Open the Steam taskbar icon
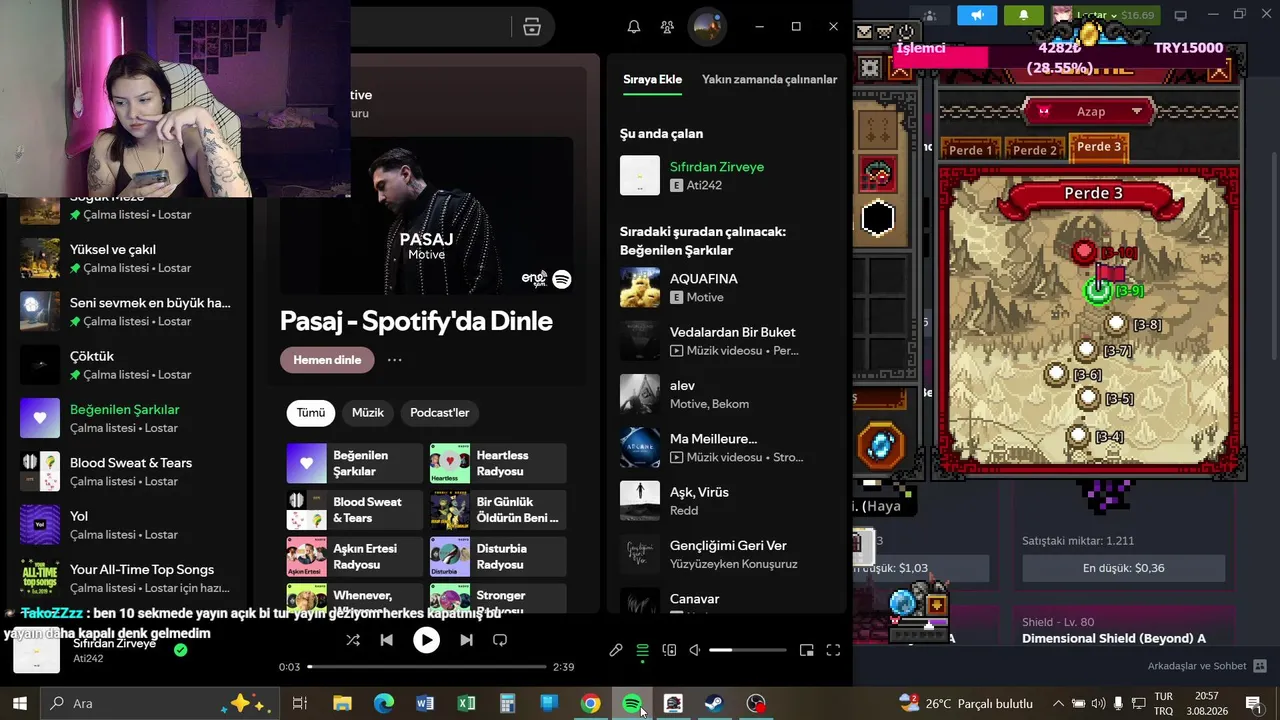Image resolution: width=1280 pixels, height=720 pixels. coord(714,703)
